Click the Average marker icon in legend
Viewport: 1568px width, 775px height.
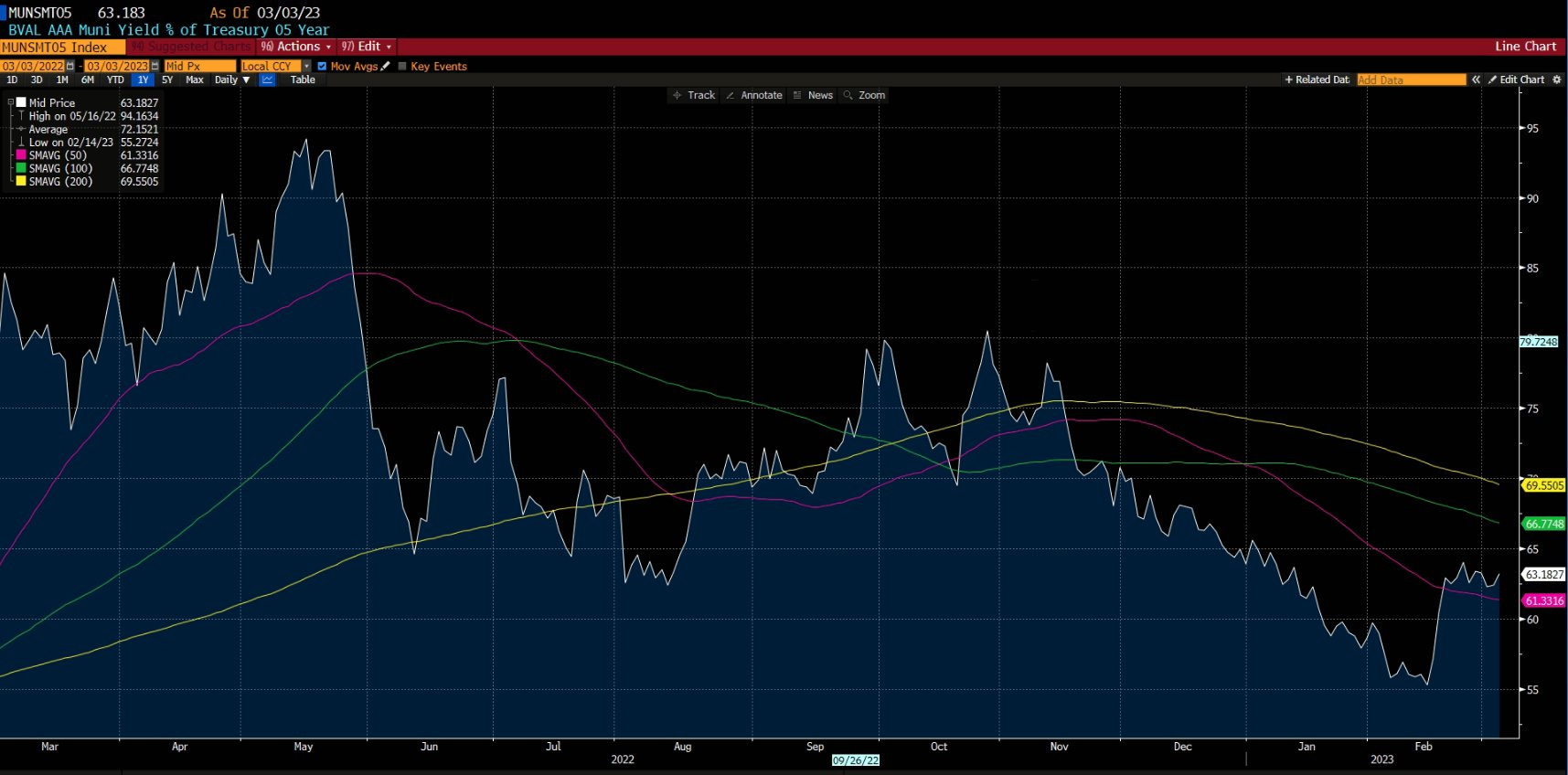tap(21, 129)
